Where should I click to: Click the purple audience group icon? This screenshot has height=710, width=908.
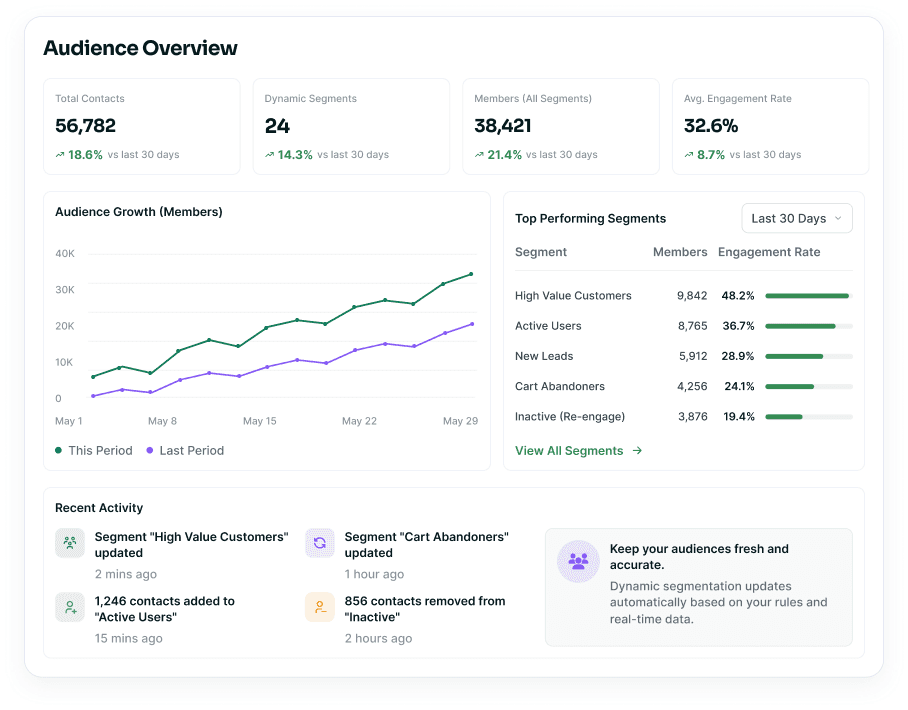578,561
